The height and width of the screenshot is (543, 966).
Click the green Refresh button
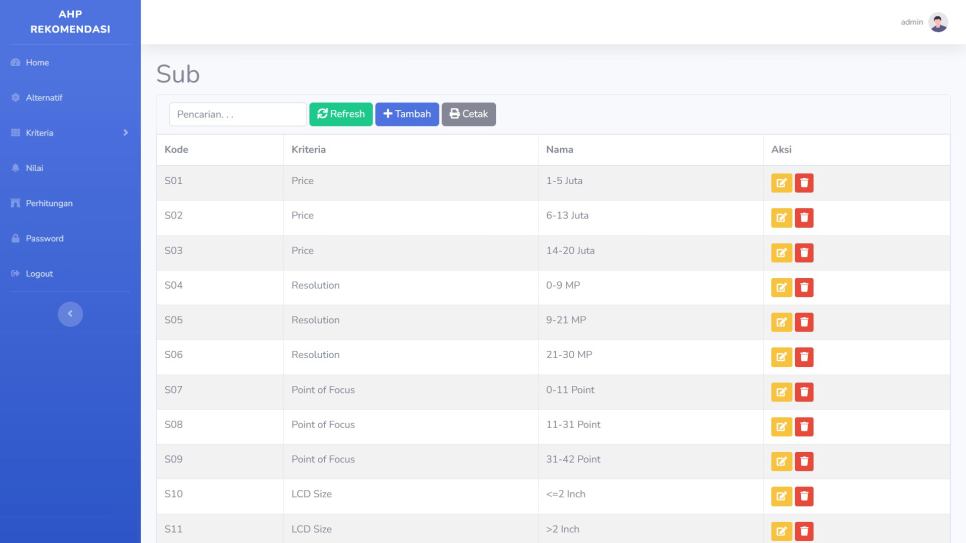pos(341,114)
